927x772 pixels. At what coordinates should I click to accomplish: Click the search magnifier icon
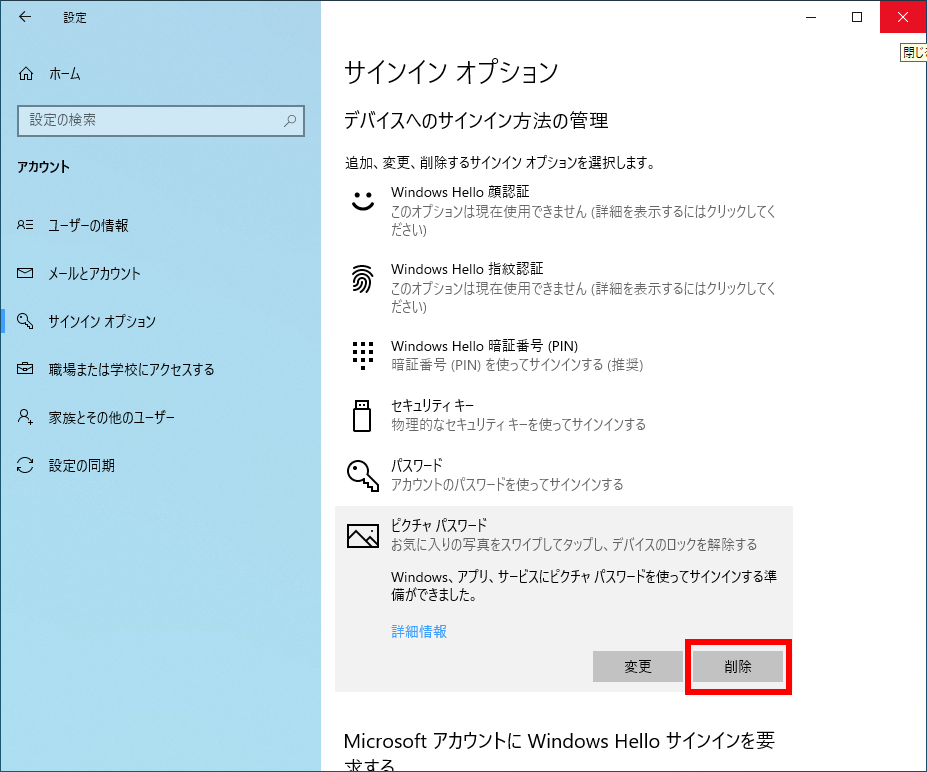(290, 121)
